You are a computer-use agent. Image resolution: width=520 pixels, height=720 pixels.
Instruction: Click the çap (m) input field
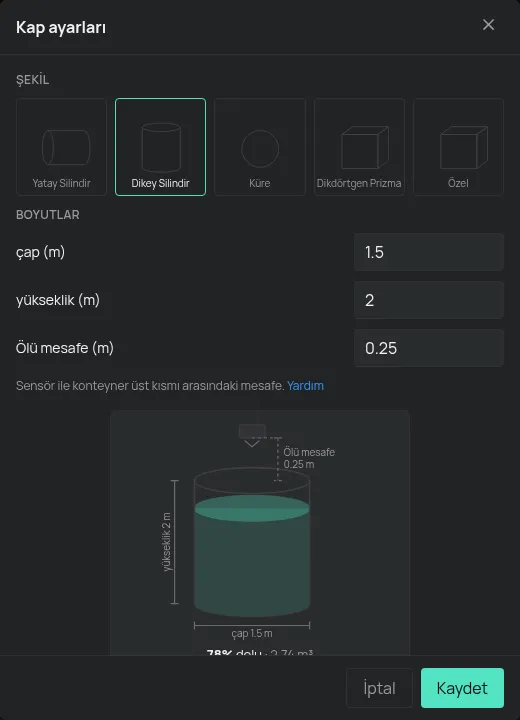coord(429,252)
